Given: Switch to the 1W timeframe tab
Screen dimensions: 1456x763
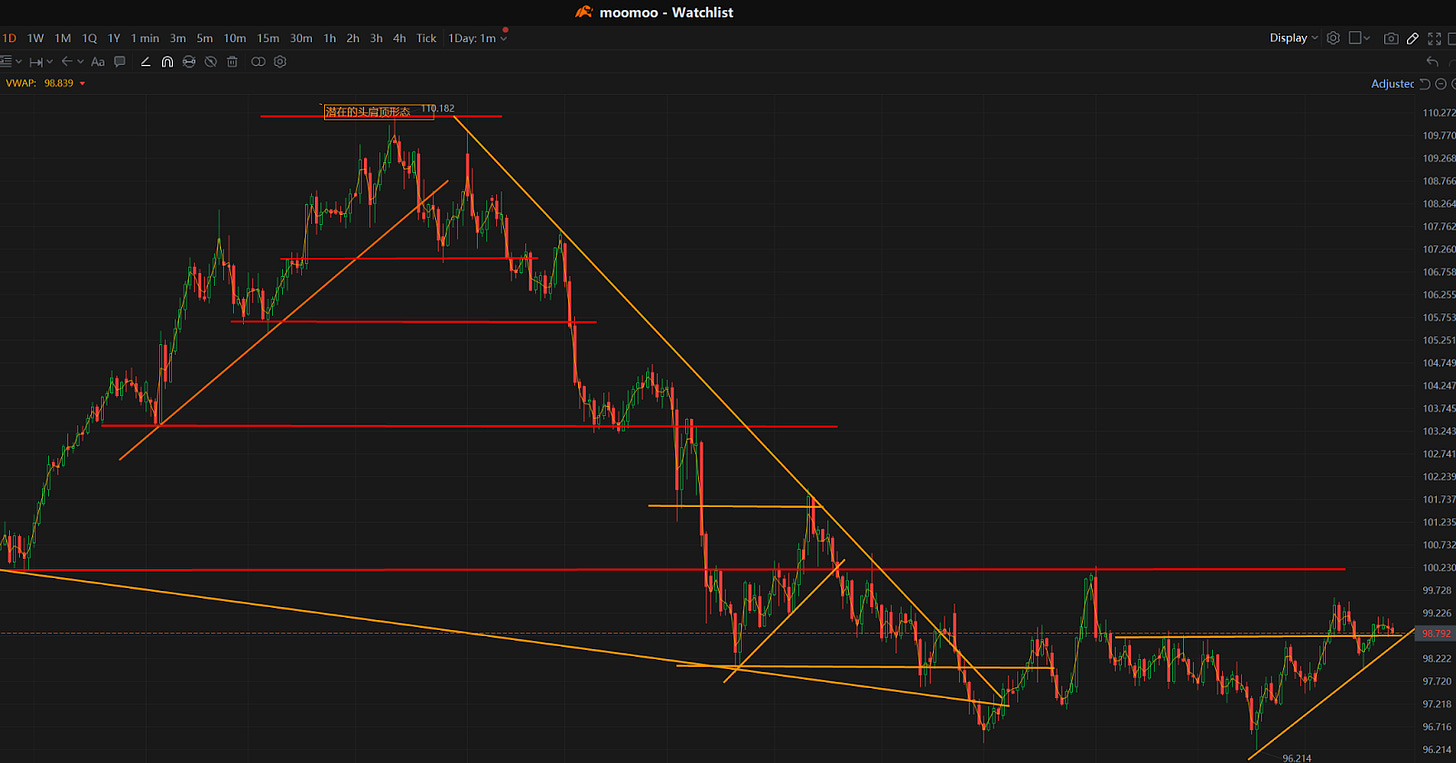Looking at the screenshot, I should point(35,38).
